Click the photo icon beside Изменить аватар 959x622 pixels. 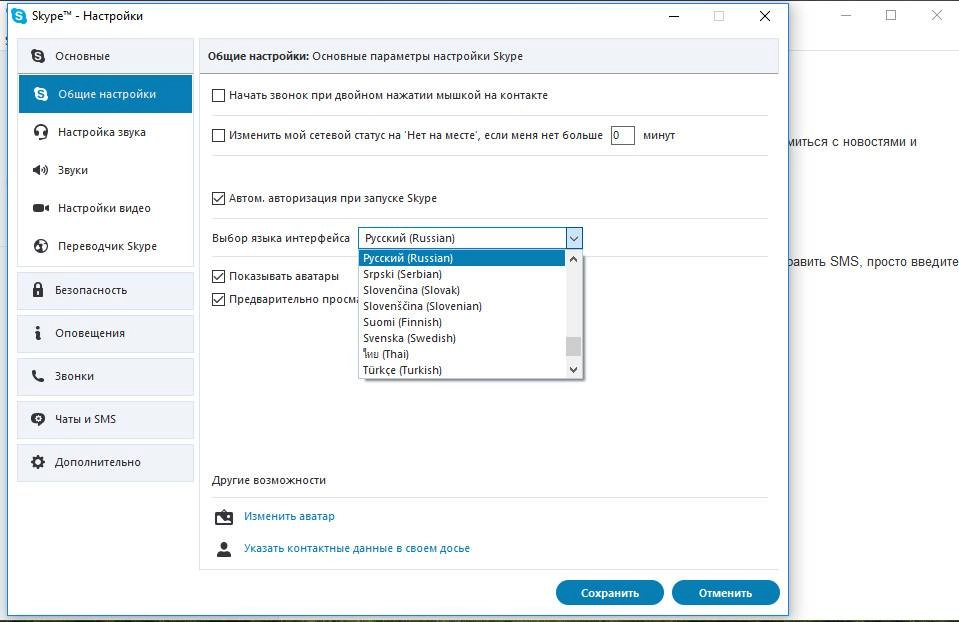pyautogui.click(x=224, y=517)
